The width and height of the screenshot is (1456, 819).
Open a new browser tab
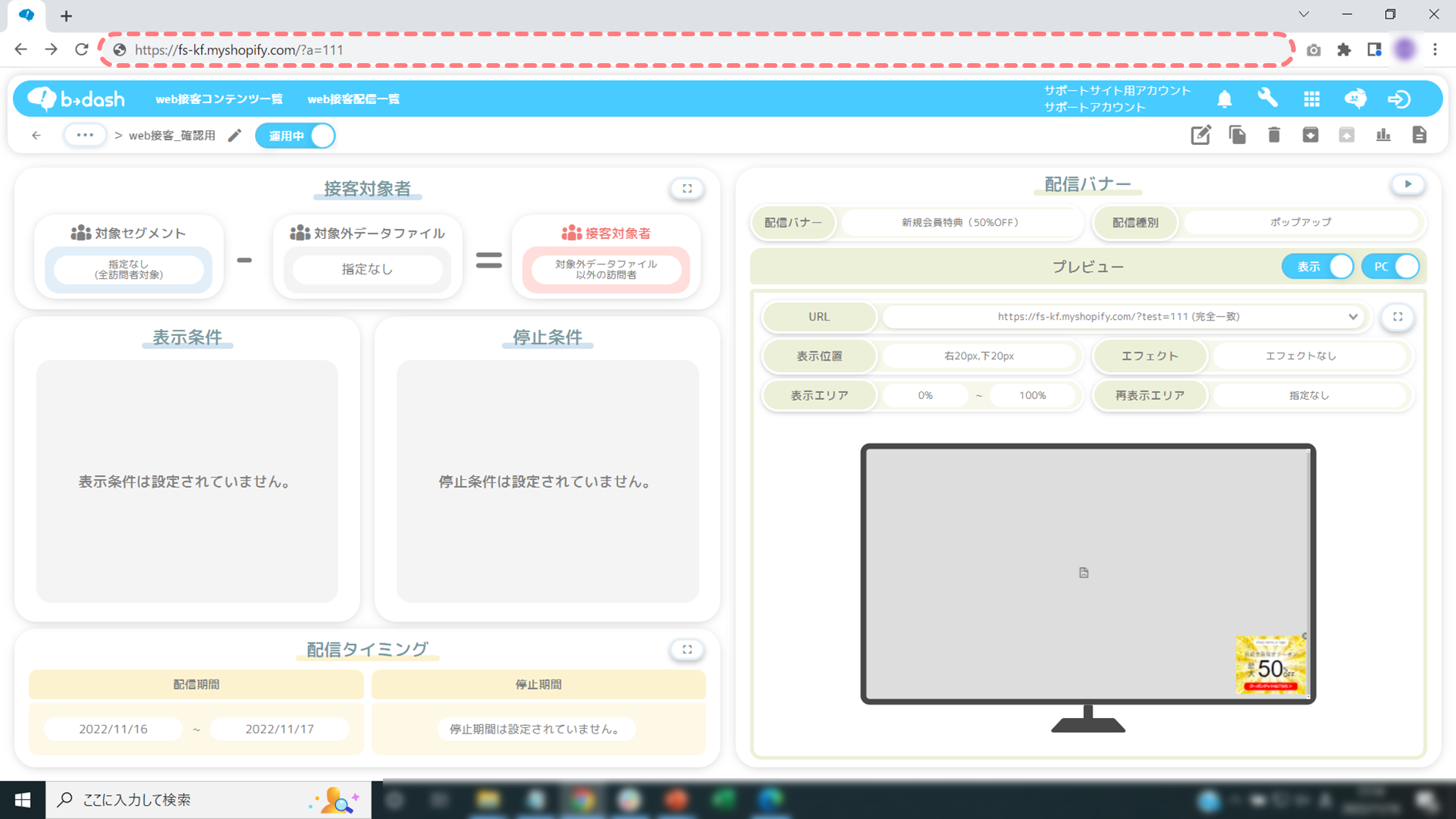click(66, 15)
